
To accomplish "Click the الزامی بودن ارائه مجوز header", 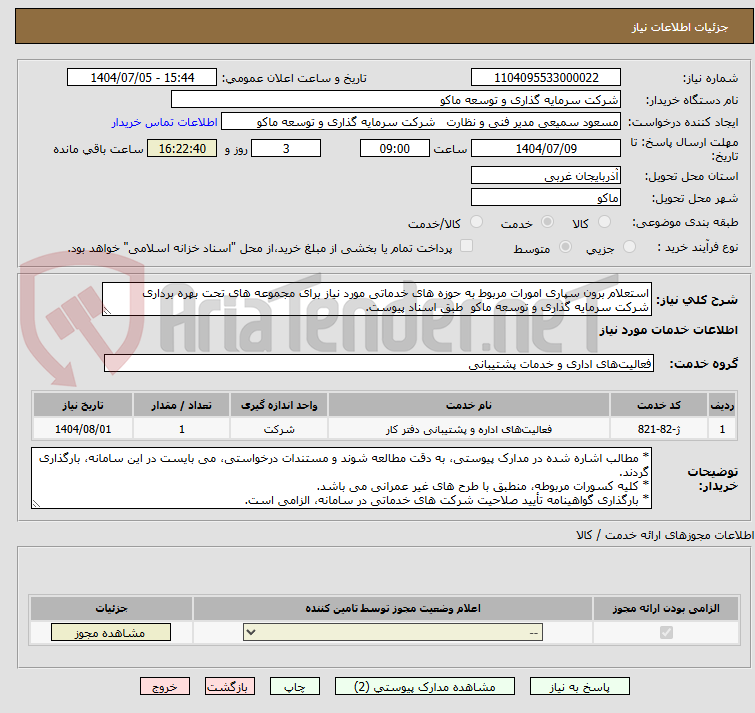I will [x=666, y=609].
